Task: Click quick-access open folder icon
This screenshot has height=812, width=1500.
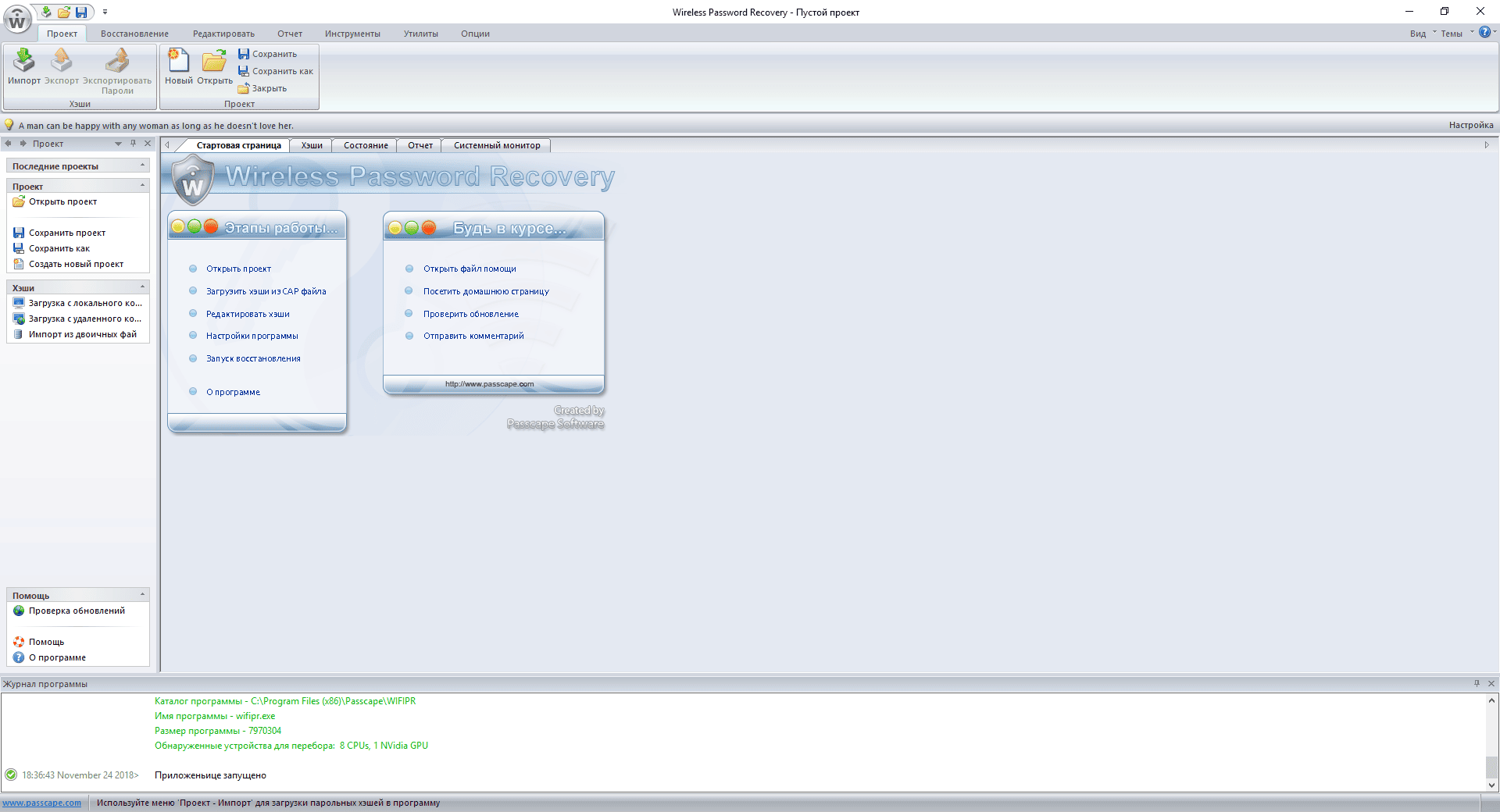Action: (64, 12)
